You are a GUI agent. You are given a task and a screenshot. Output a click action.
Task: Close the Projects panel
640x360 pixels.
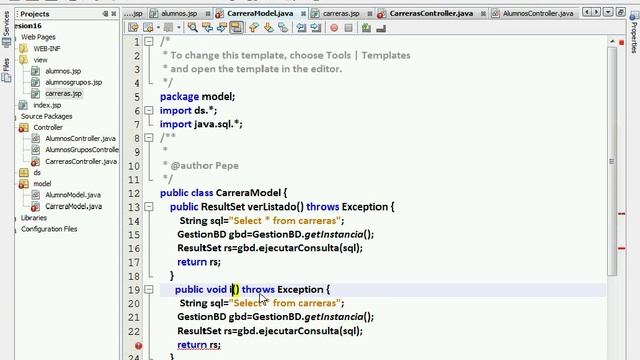click(114, 14)
